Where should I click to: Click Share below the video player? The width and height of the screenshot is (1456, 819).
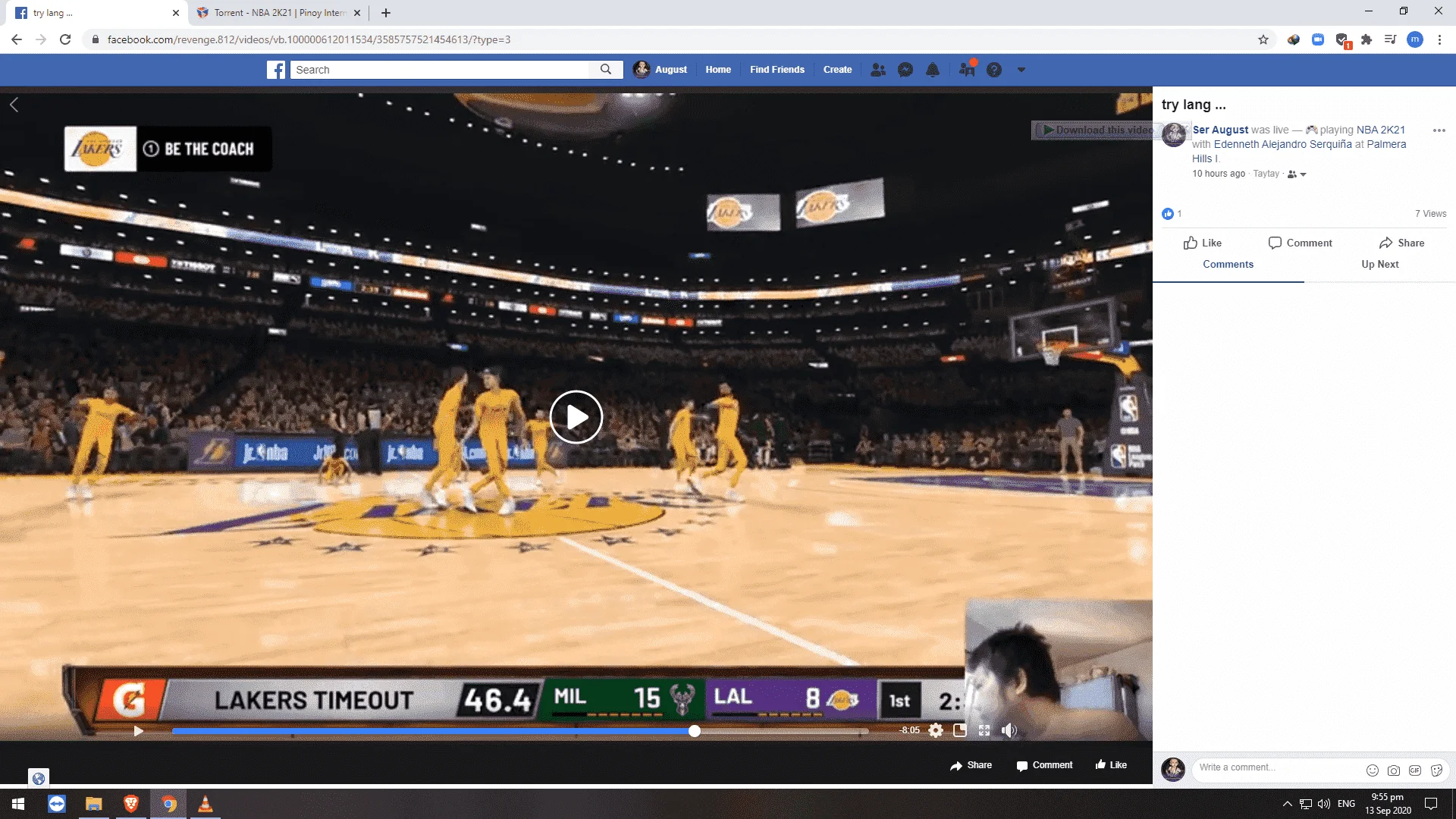971,765
